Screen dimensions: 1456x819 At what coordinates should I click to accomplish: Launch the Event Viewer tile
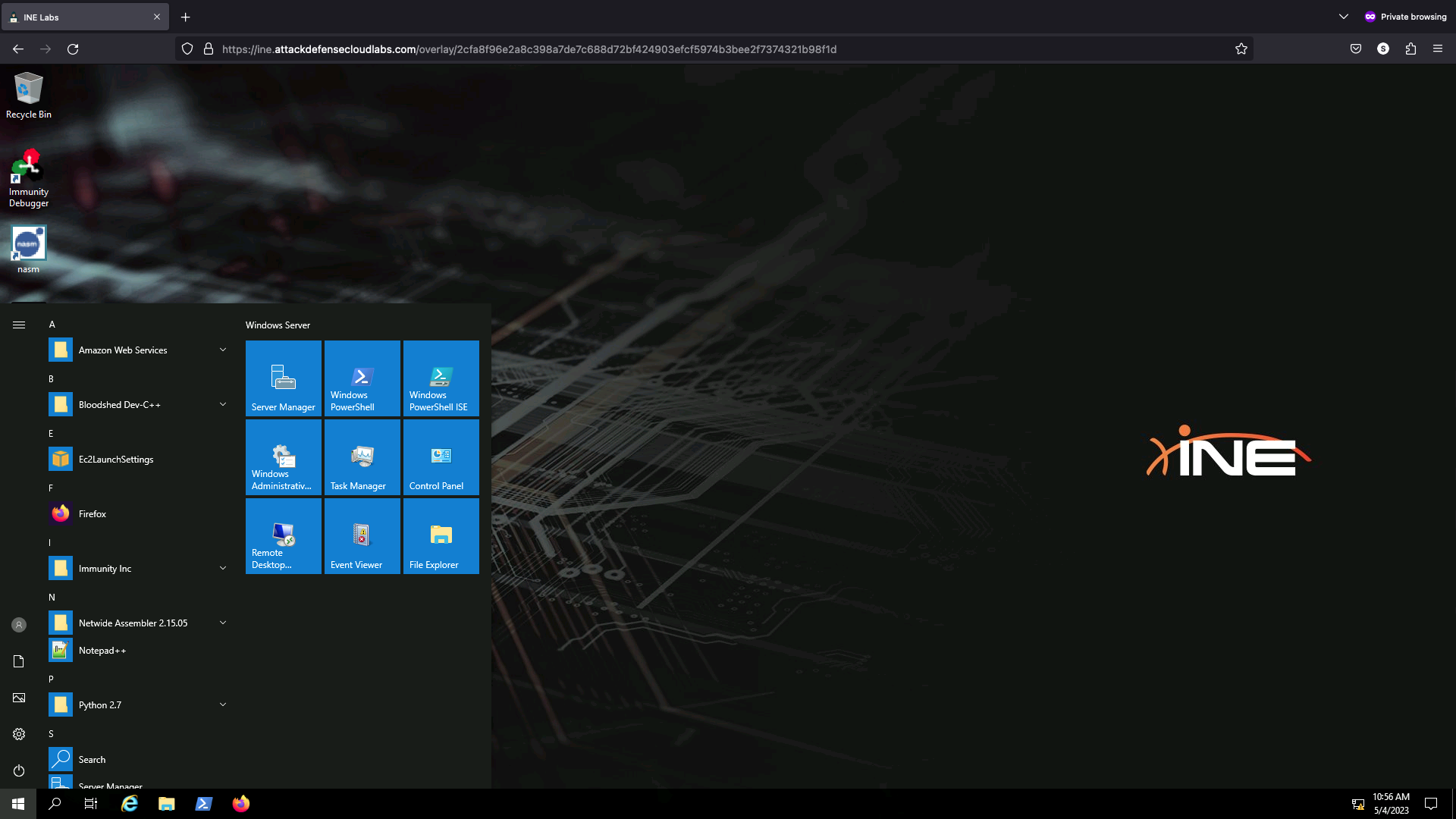pyautogui.click(x=362, y=536)
